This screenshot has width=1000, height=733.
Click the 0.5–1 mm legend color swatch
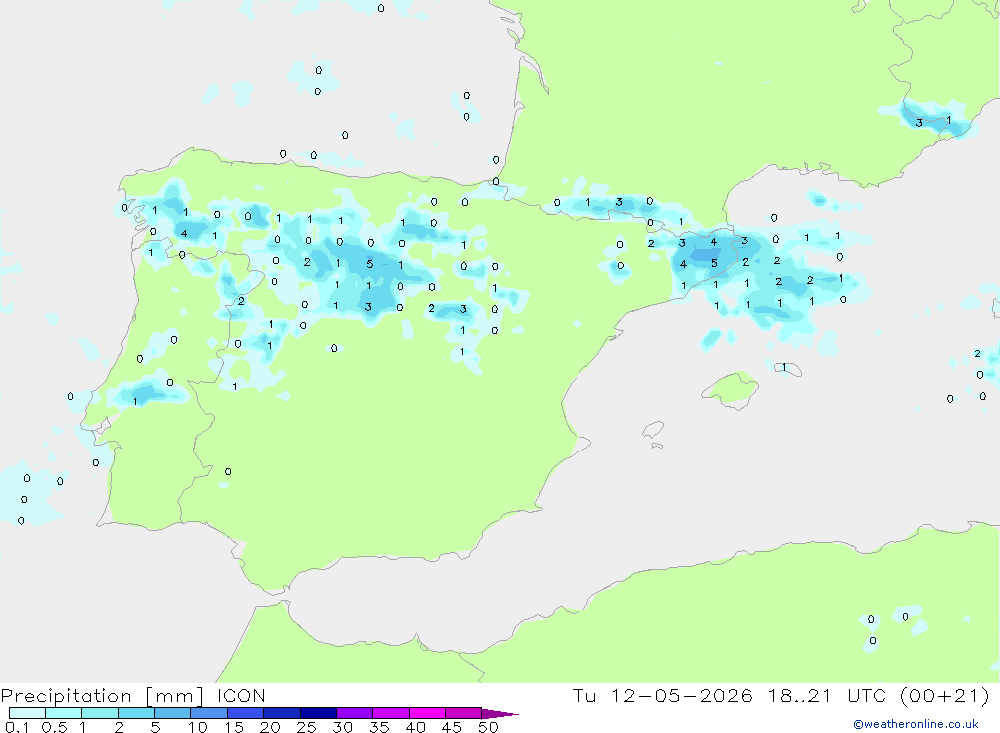64,713
